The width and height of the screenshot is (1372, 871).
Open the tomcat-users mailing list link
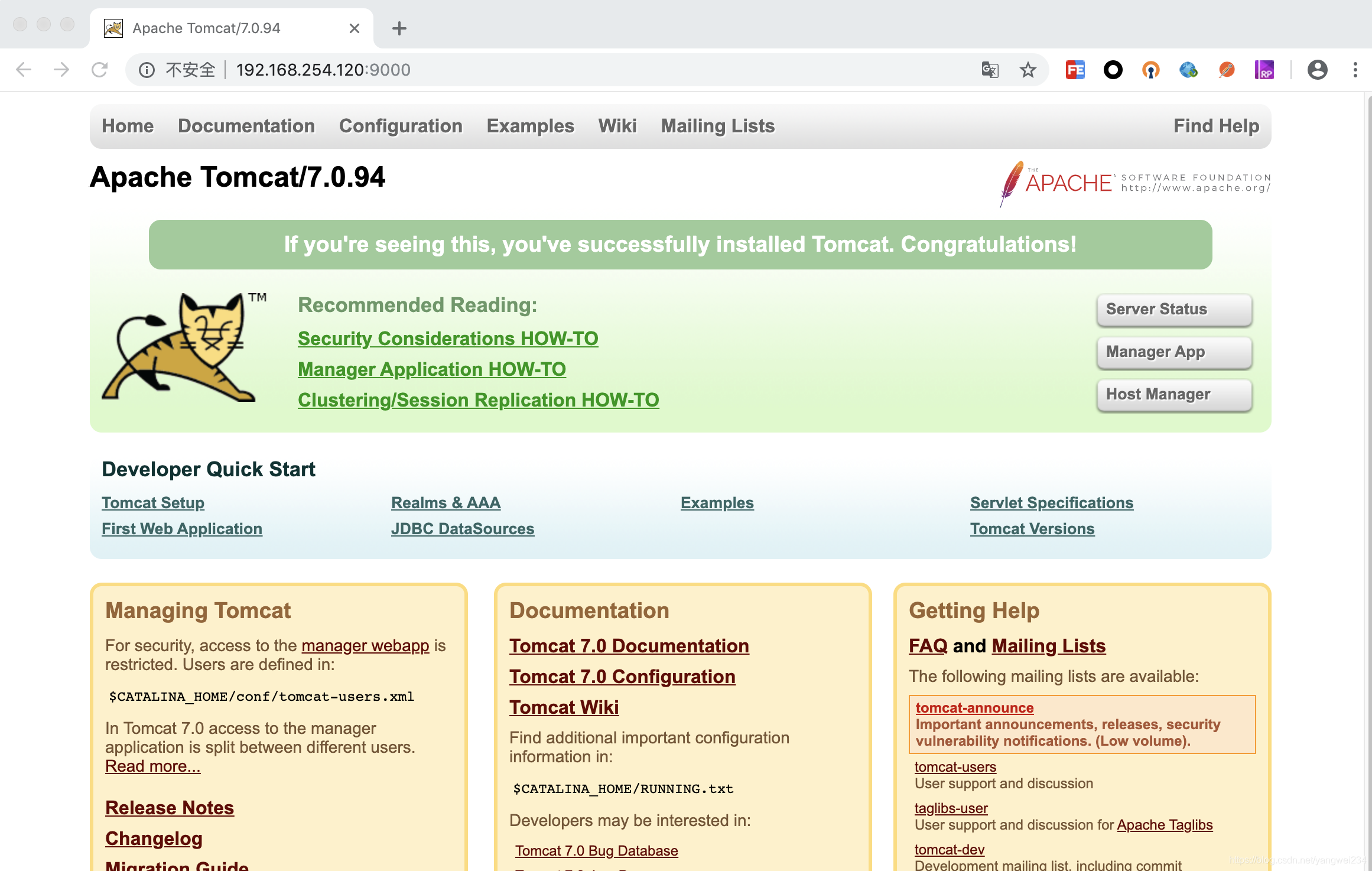pos(955,766)
